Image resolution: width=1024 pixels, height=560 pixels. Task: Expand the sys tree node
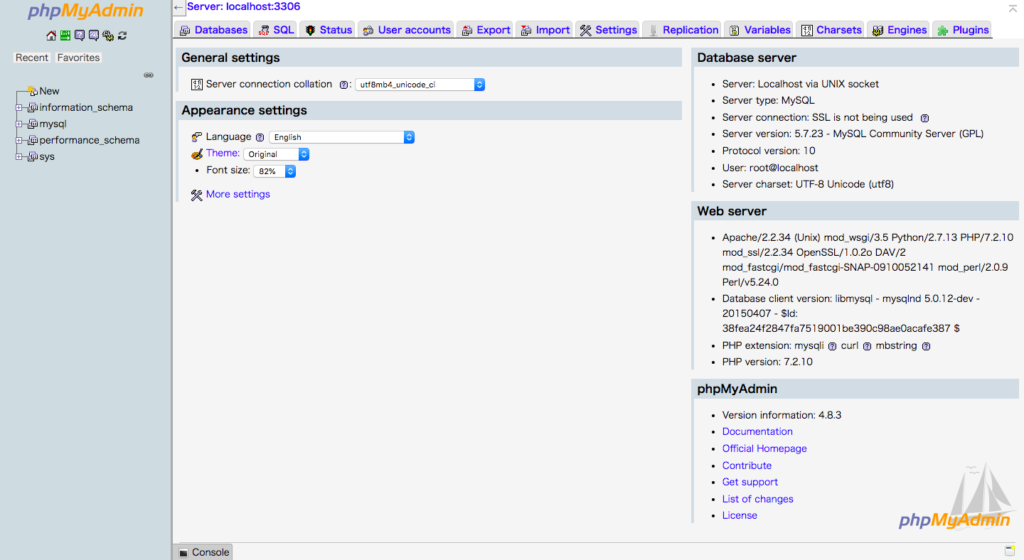pyautogui.click(x=19, y=157)
